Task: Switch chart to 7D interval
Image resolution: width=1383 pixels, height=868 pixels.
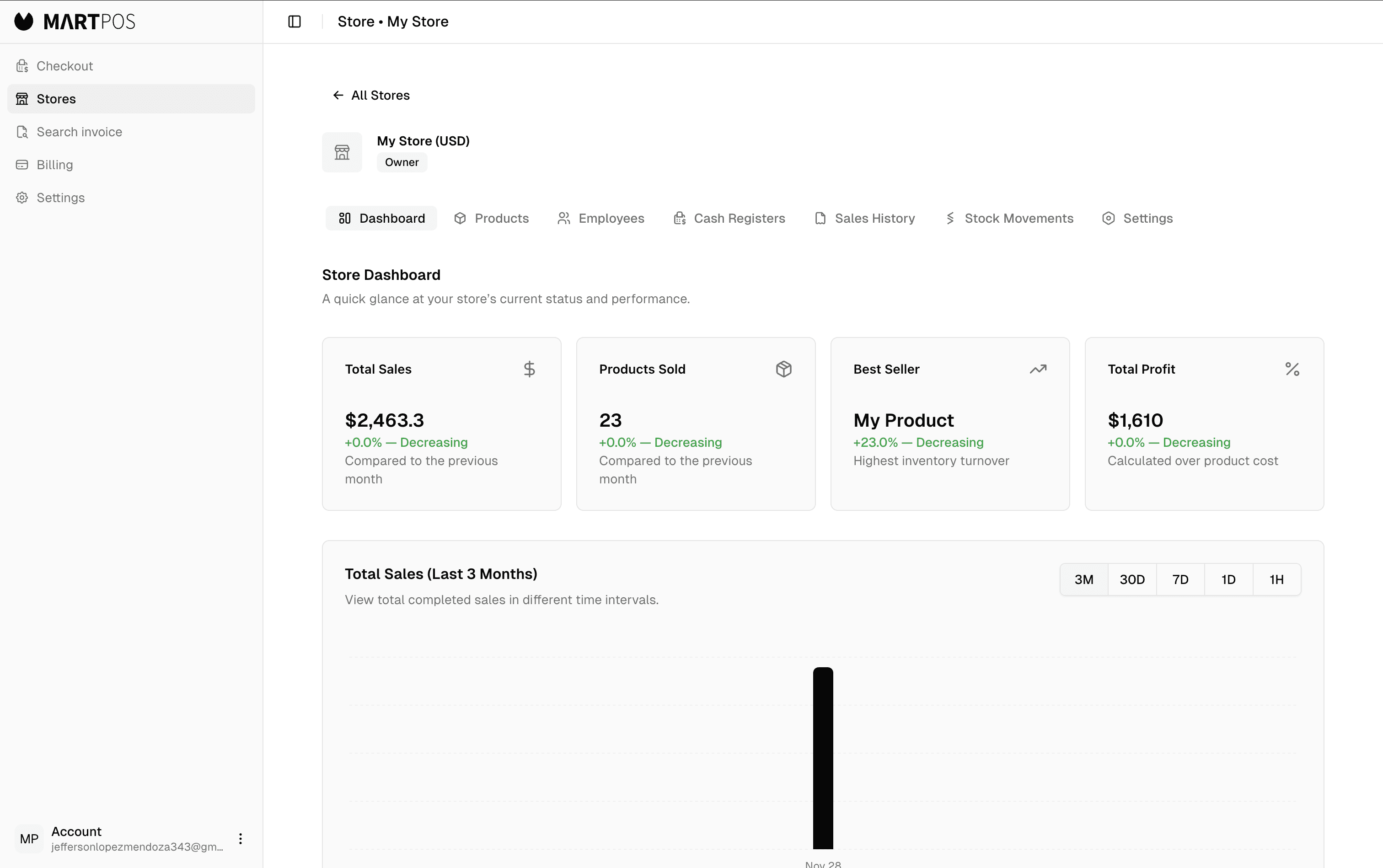Action: tap(1180, 580)
